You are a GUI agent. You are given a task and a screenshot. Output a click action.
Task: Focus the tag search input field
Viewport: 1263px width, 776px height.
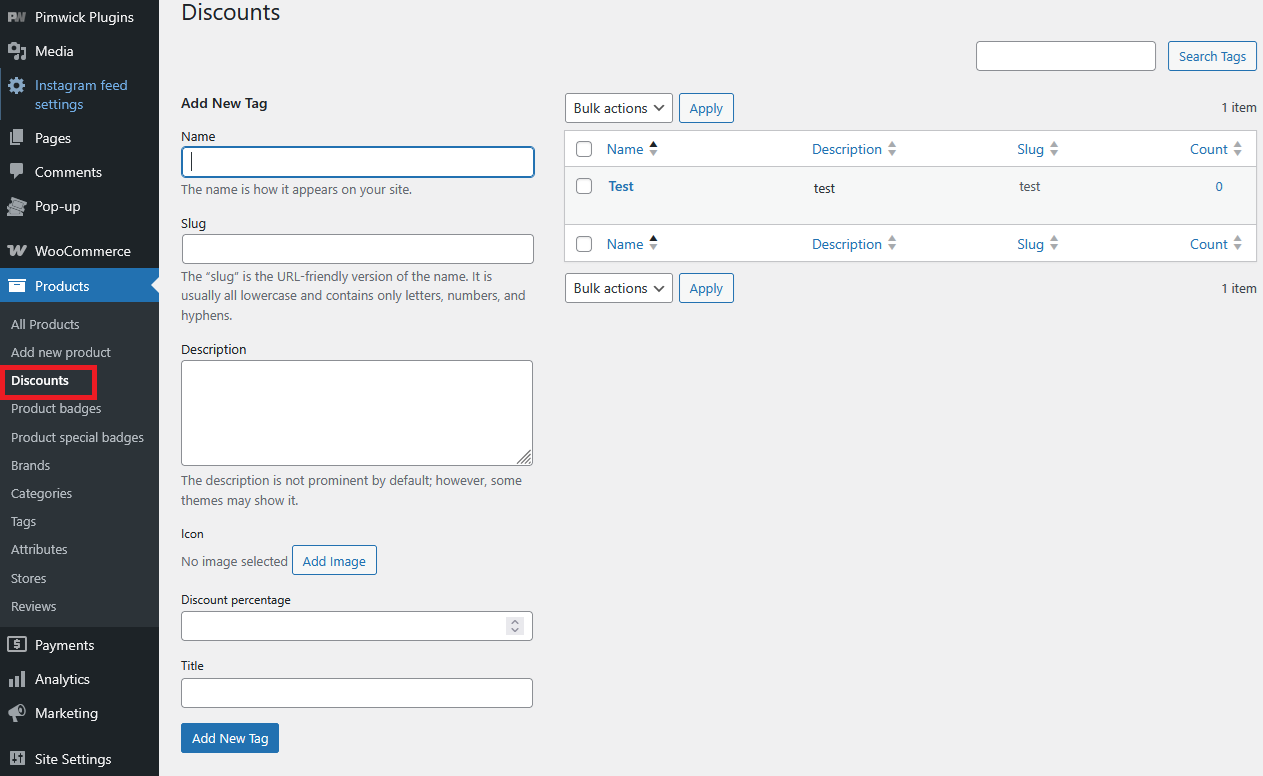pos(1066,56)
